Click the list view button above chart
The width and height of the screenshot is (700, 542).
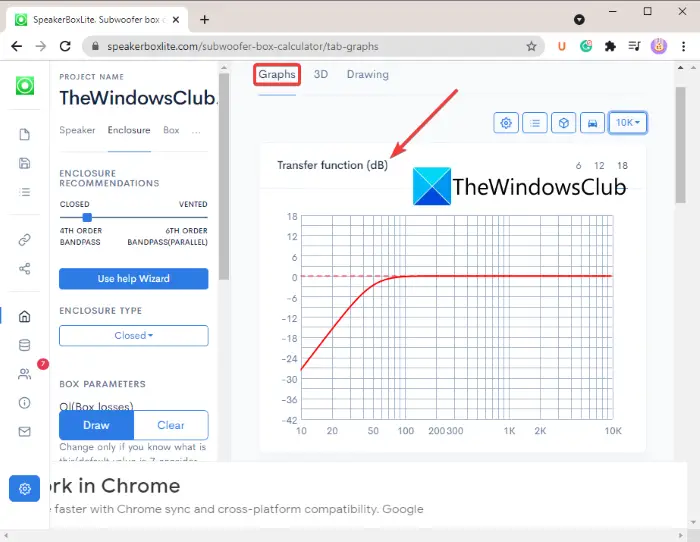(x=535, y=122)
